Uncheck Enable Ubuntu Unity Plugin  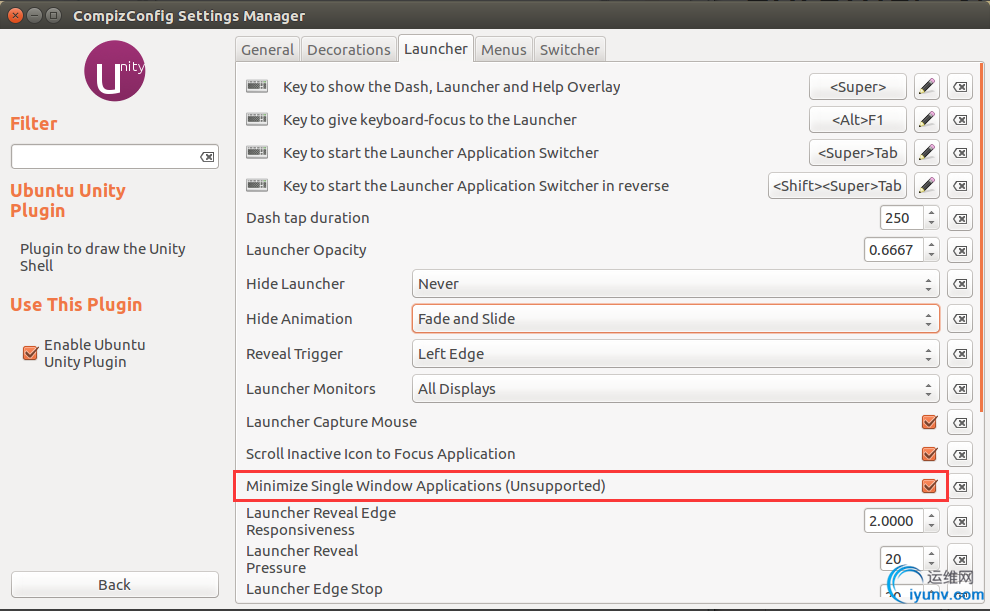[x=30, y=353]
